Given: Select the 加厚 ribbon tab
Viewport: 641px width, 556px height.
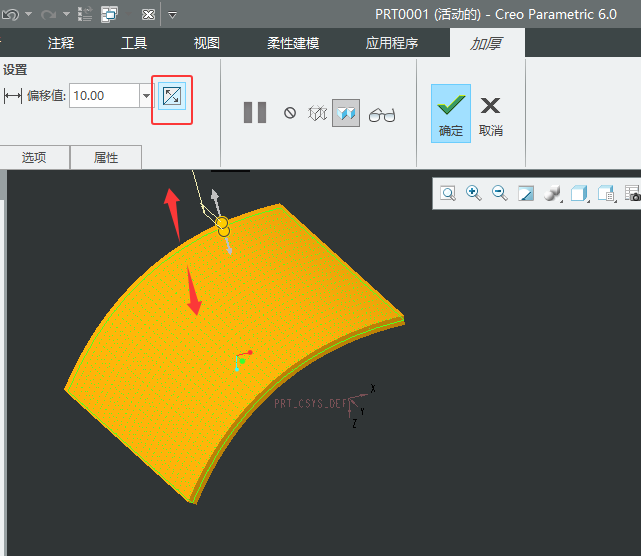Looking at the screenshot, I should (x=487, y=43).
